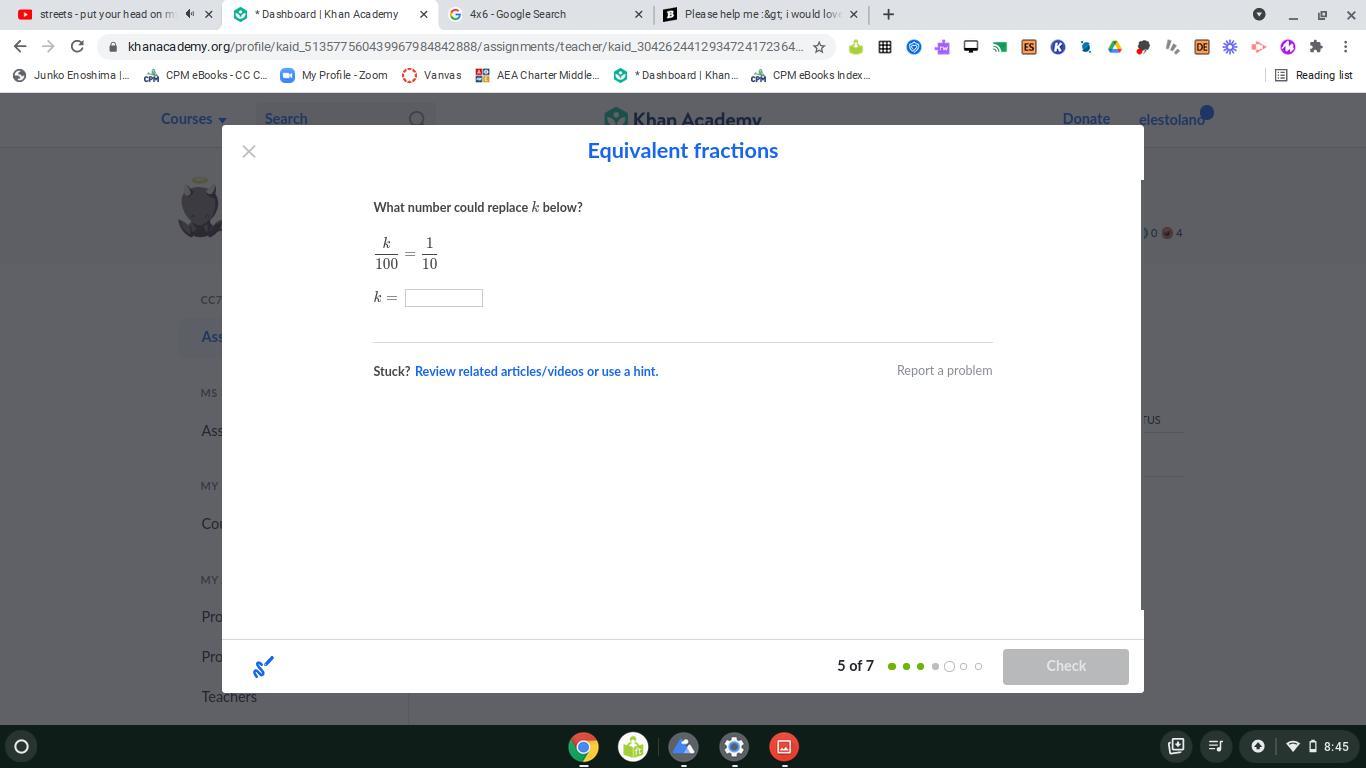Open the green cast extension
The width and height of the screenshot is (1366, 768).
click(1000, 47)
